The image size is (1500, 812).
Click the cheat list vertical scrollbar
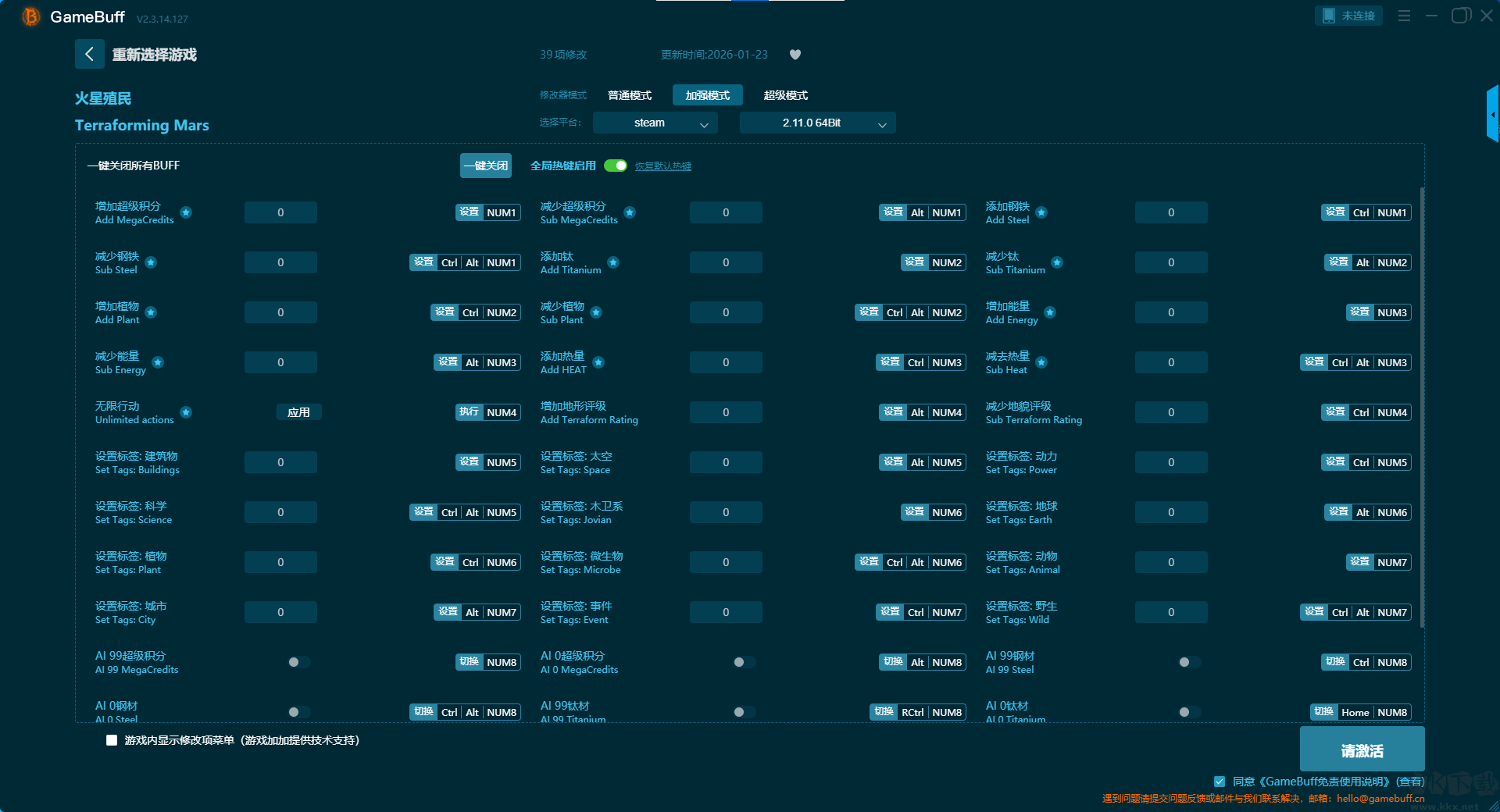tap(1422, 406)
